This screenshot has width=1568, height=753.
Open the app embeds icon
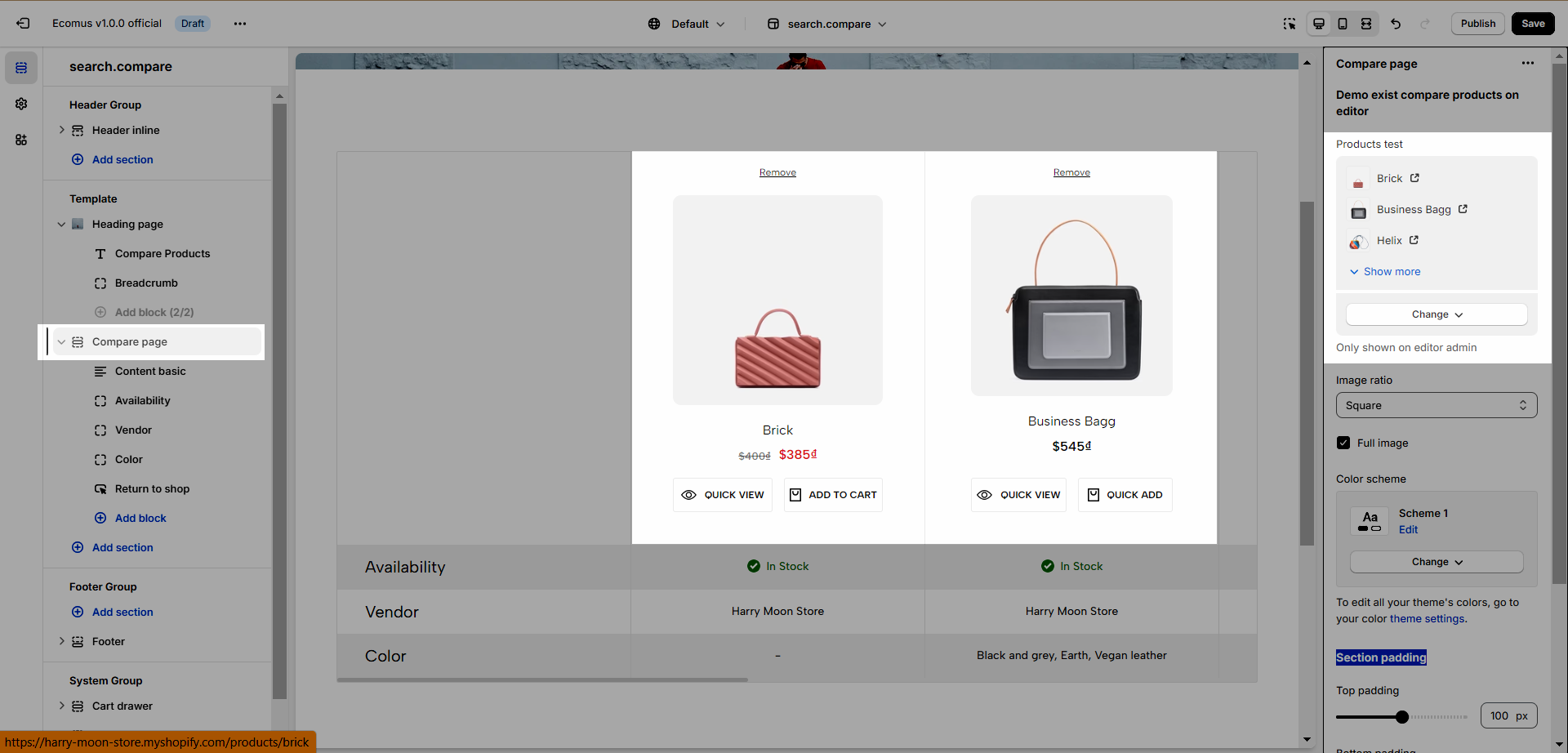click(x=21, y=140)
